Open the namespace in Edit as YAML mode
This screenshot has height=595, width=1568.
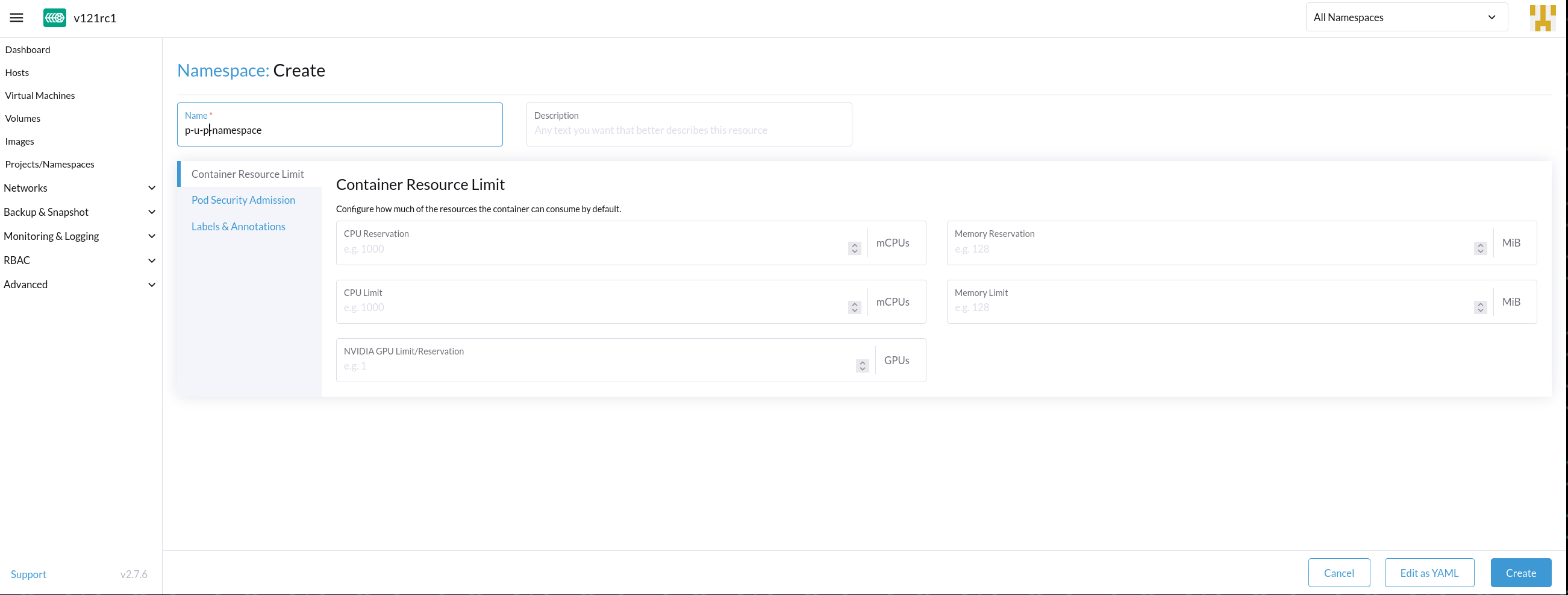point(1429,573)
